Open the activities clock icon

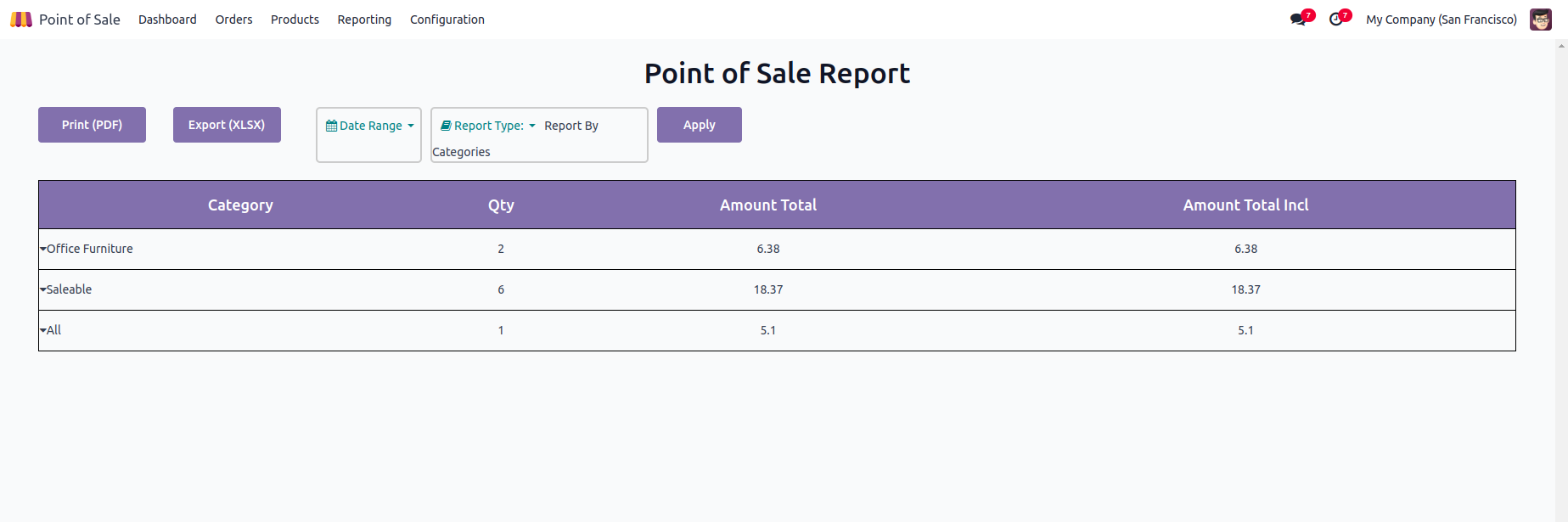(x=1336, y=20)
